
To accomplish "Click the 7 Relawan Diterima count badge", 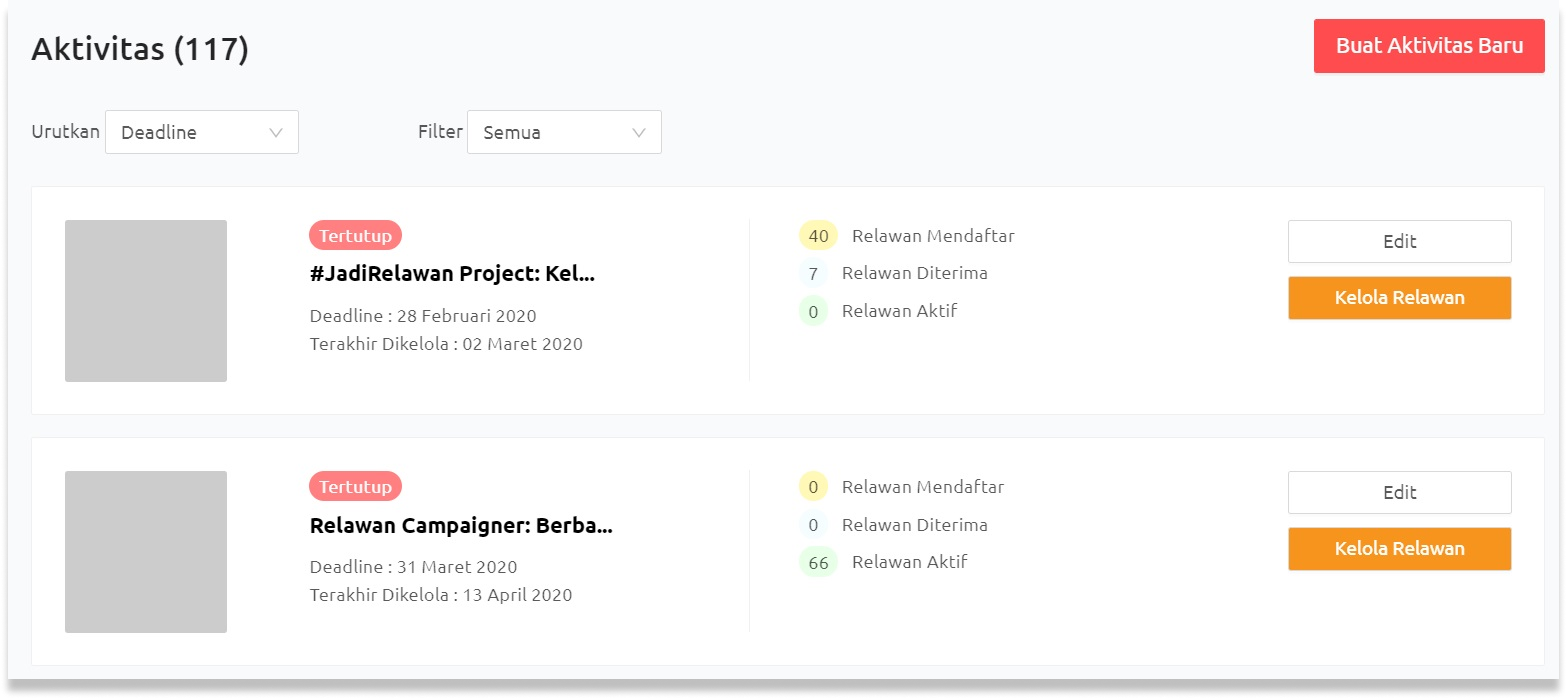I will click(813, 273).
